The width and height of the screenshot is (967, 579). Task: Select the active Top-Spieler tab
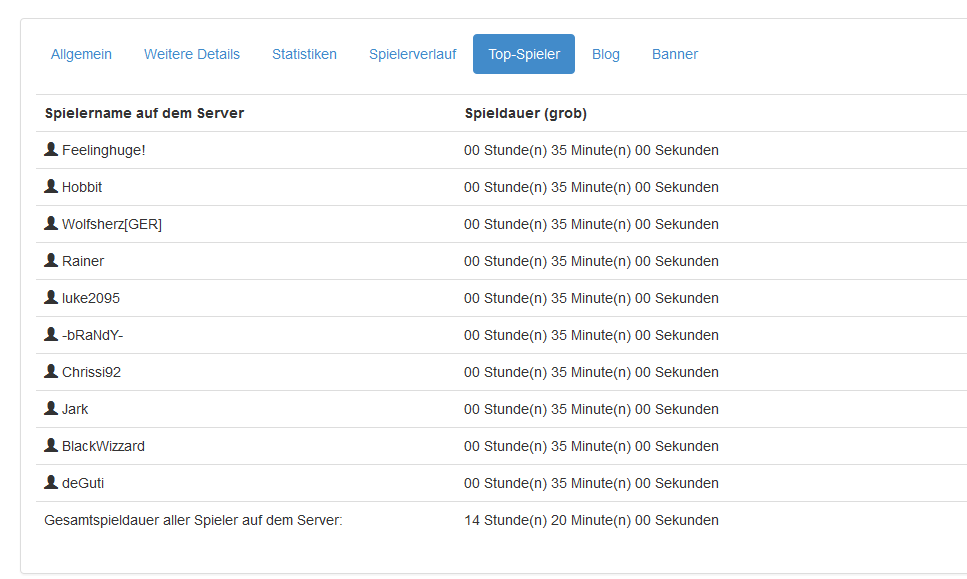(524, 54)
